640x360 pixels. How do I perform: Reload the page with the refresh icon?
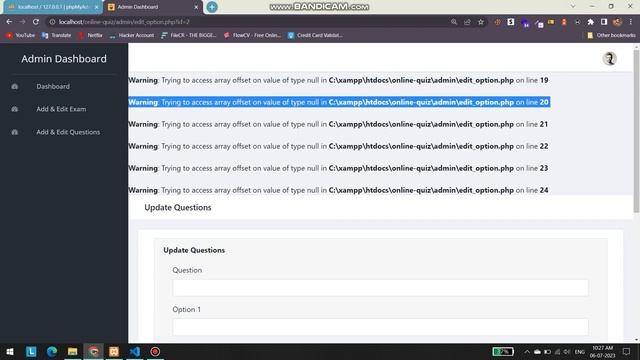coord(36,22)
